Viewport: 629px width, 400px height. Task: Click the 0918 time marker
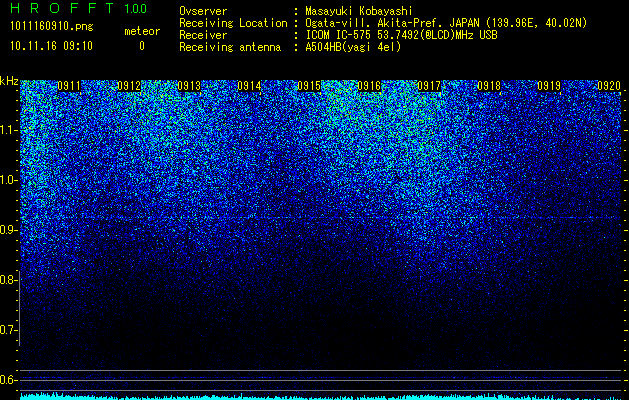[x=489, y=86]
